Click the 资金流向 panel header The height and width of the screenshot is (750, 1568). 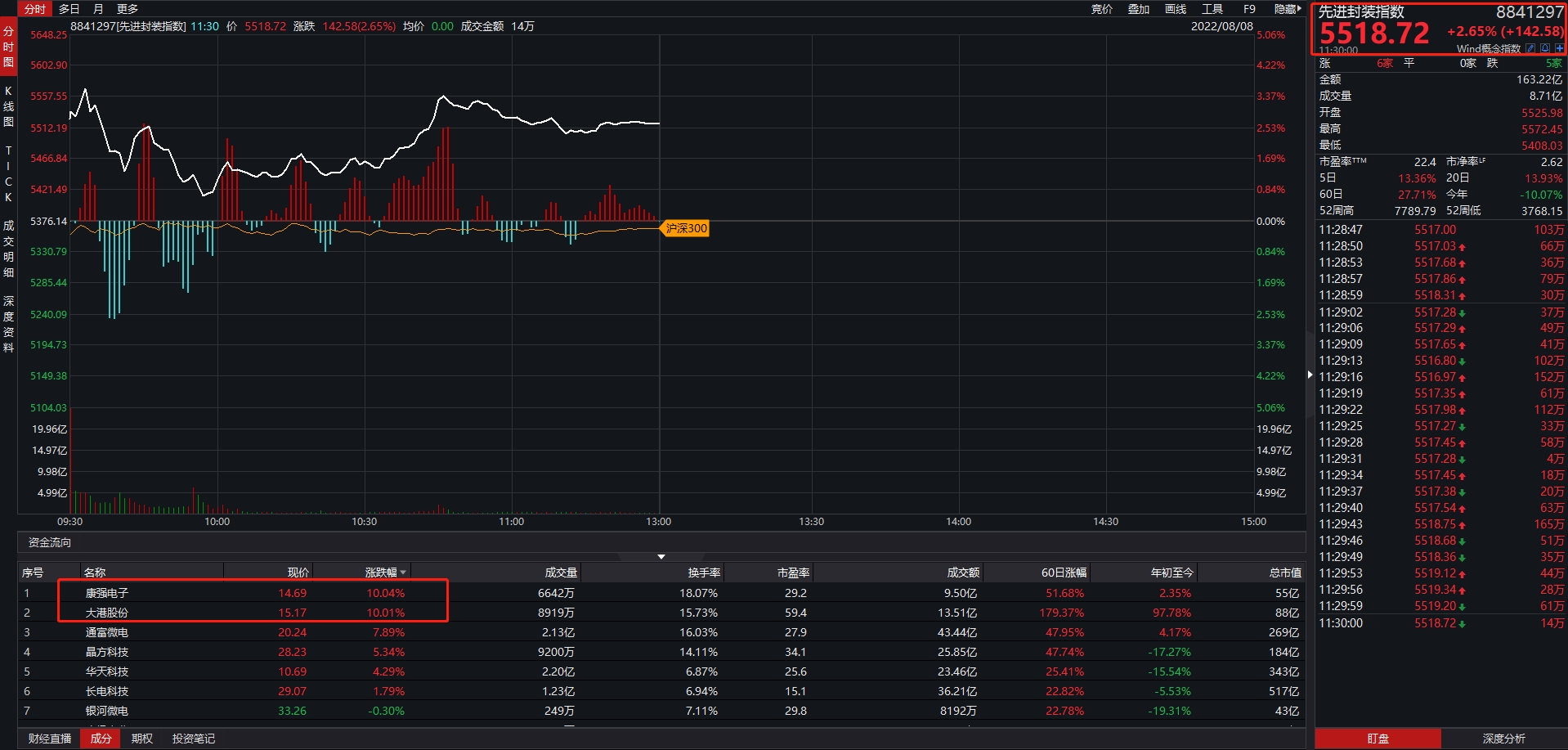coord(49,542)
